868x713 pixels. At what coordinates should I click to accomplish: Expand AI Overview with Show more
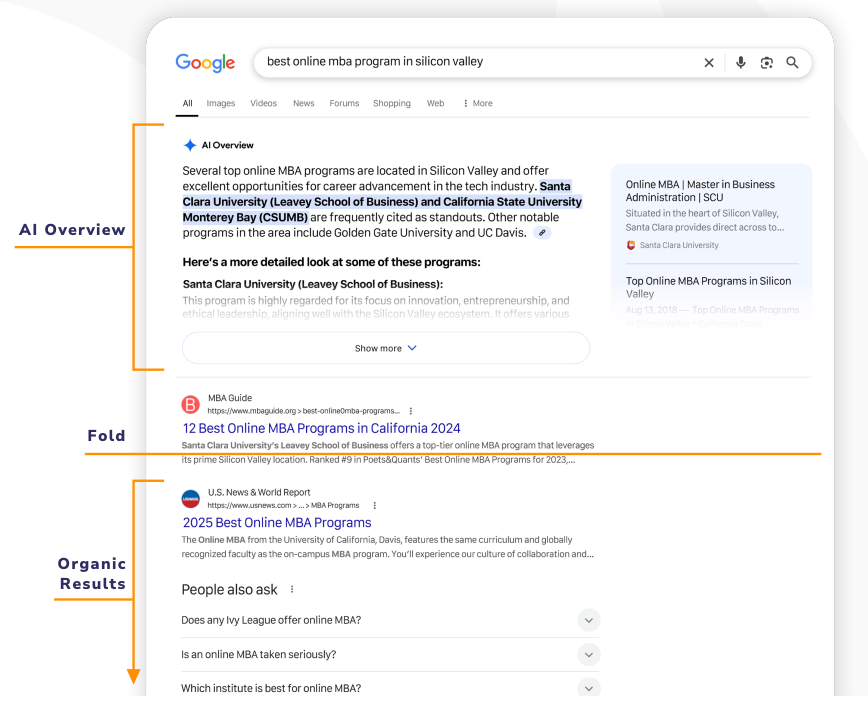[x=385, y=348]
